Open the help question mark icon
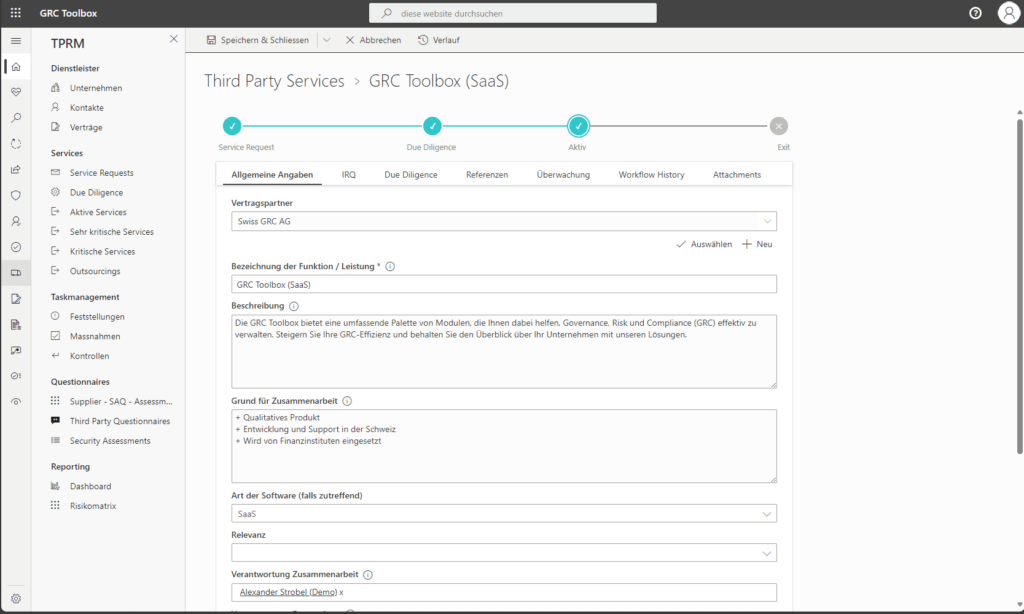Viewport: 1024px width, 614px height. pyautogui.click(x=975, y=13)
